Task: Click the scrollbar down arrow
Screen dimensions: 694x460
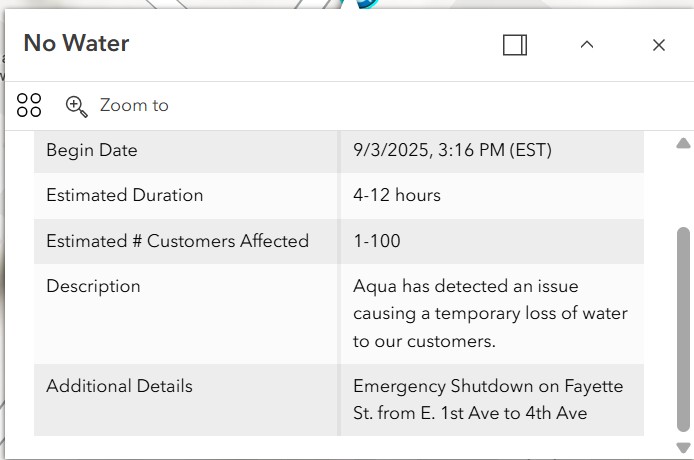Action: 683,448
